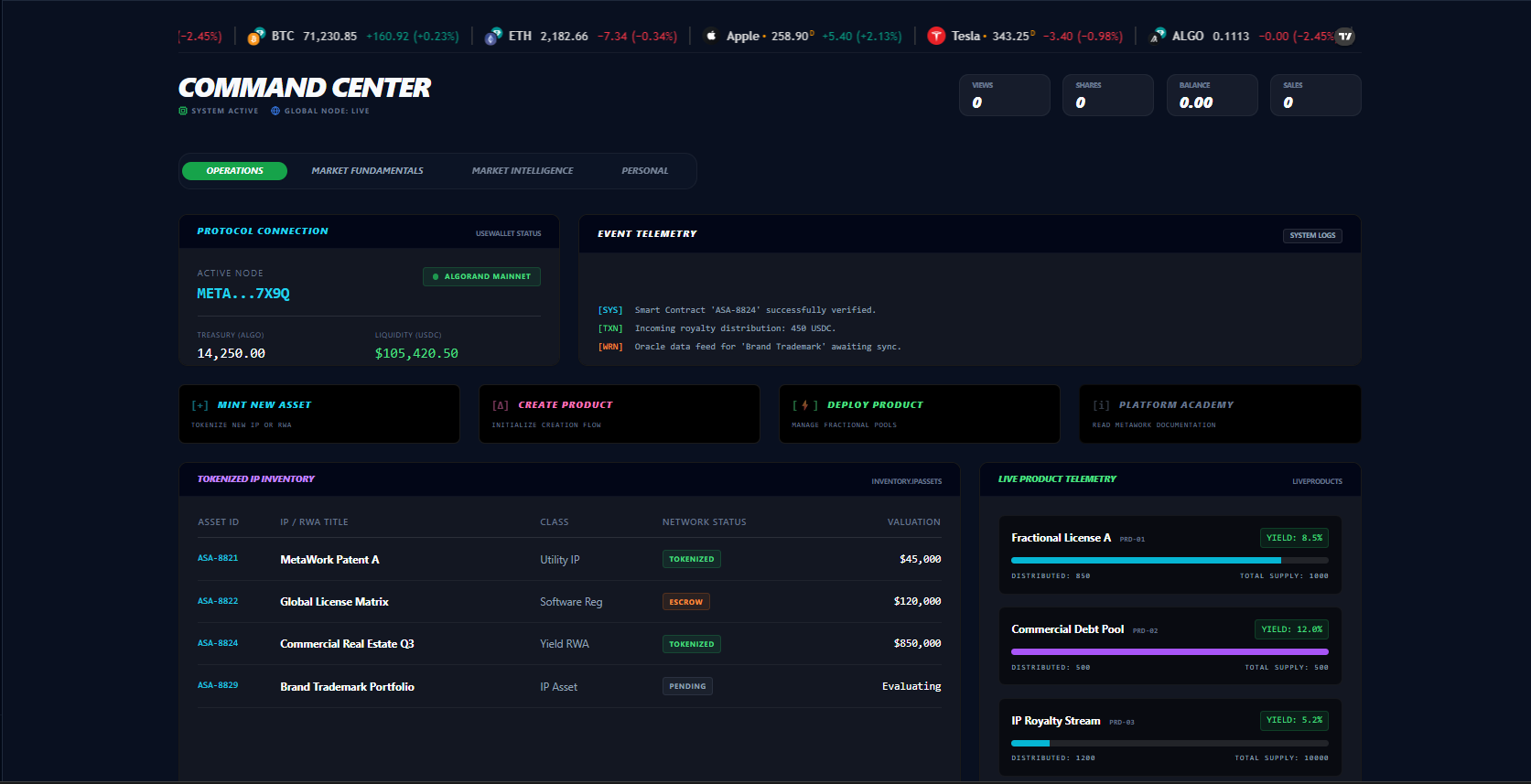
Task: Click the Apple logo in ticker
Action: pos(711,37)
